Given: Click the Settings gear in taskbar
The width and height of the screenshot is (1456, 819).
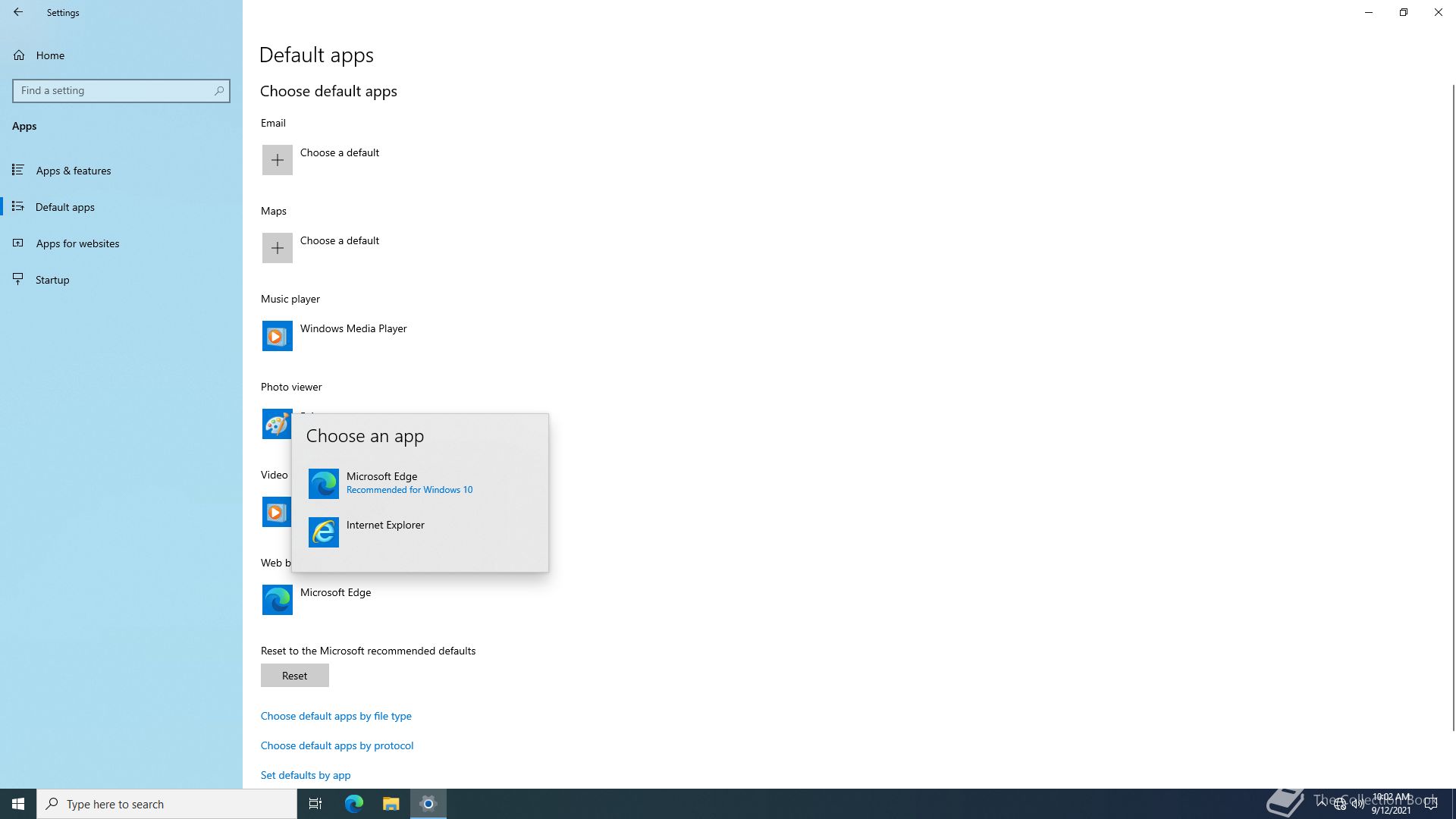Looking at the screenshot, I should [x=428, y=804].
